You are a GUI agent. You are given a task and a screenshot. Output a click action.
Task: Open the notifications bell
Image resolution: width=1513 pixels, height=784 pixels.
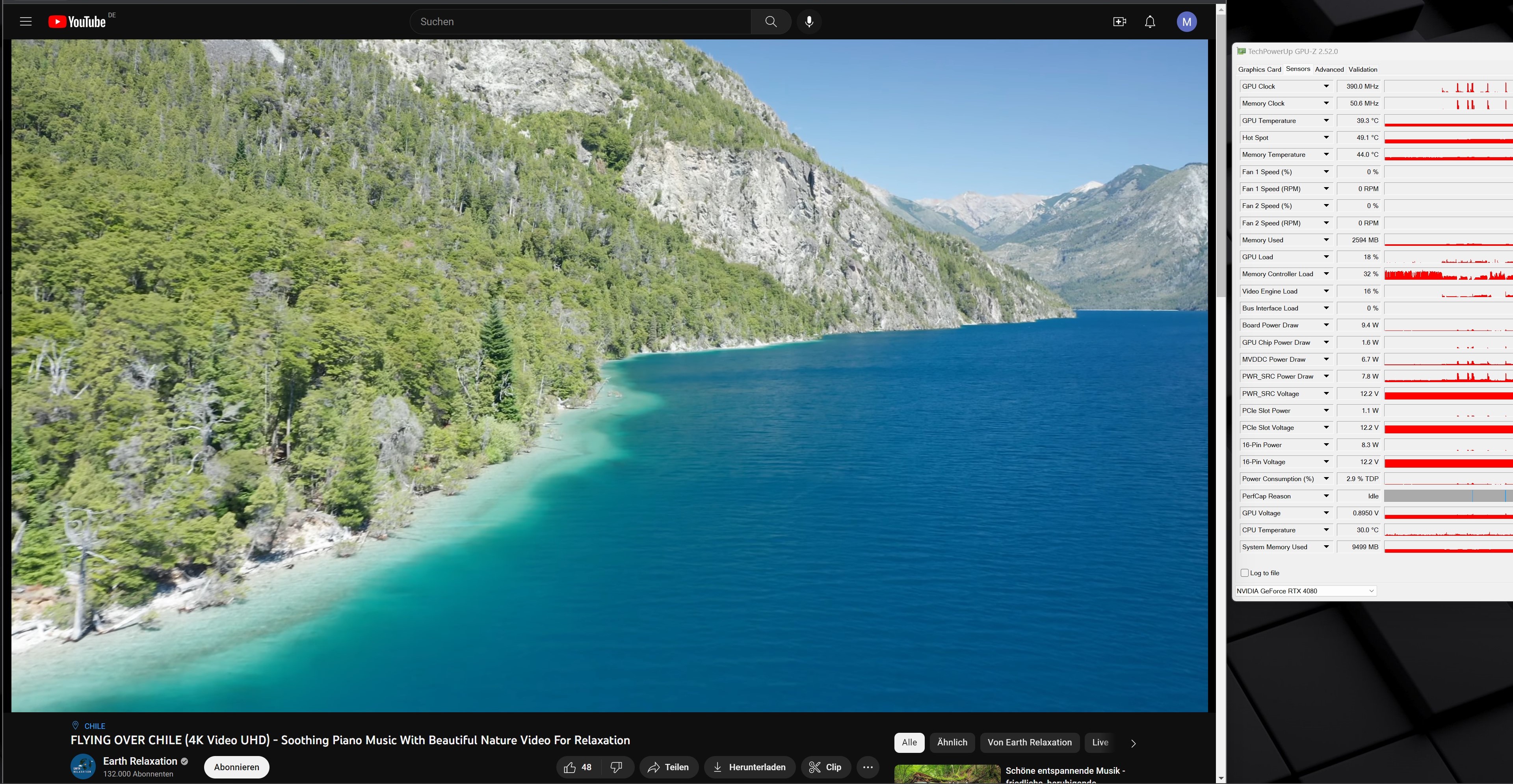[x=1149, y=22]
